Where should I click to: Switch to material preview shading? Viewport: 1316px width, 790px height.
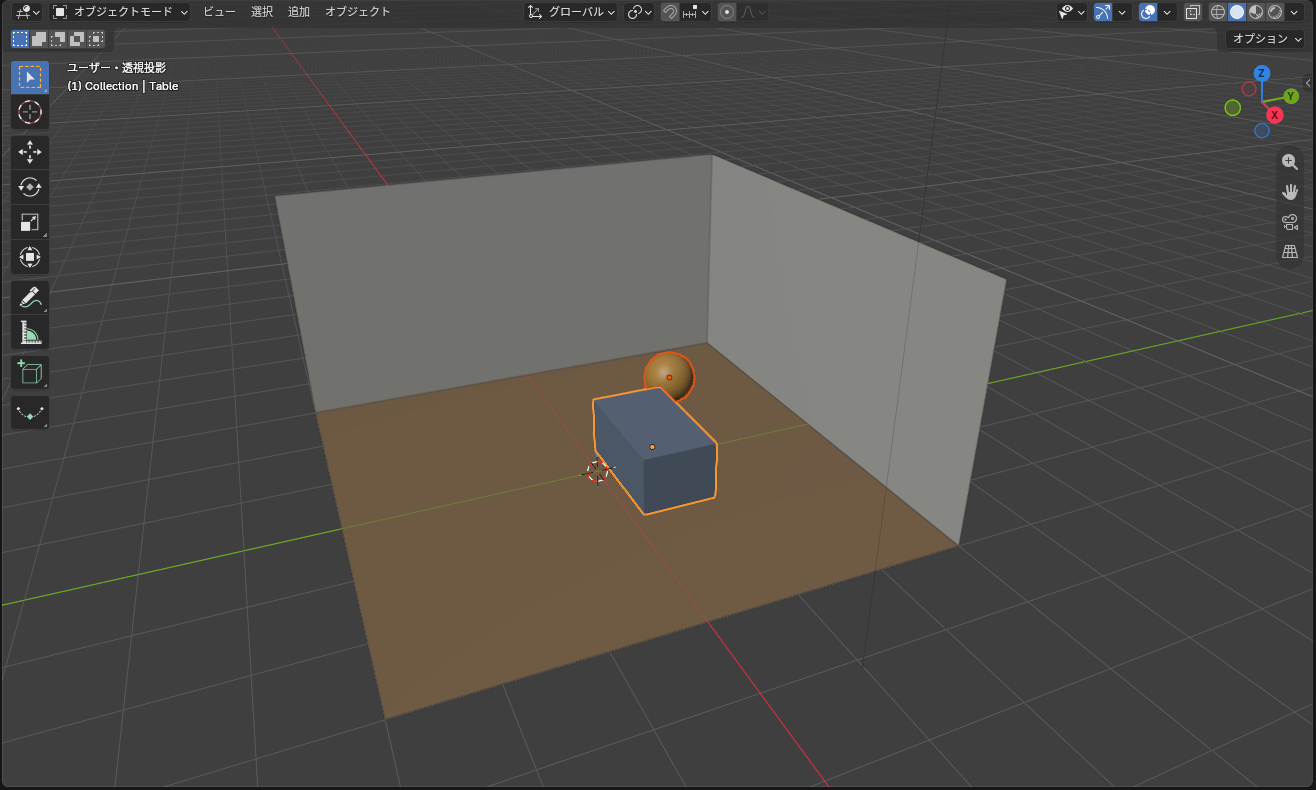tap(1256, 12)
